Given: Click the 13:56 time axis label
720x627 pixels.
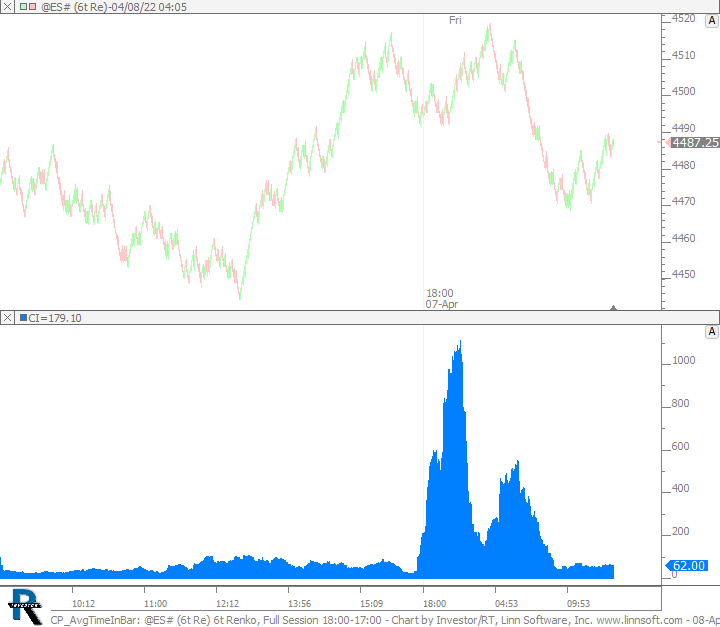Looking at the screenshot, I should [x=299, y=603].
